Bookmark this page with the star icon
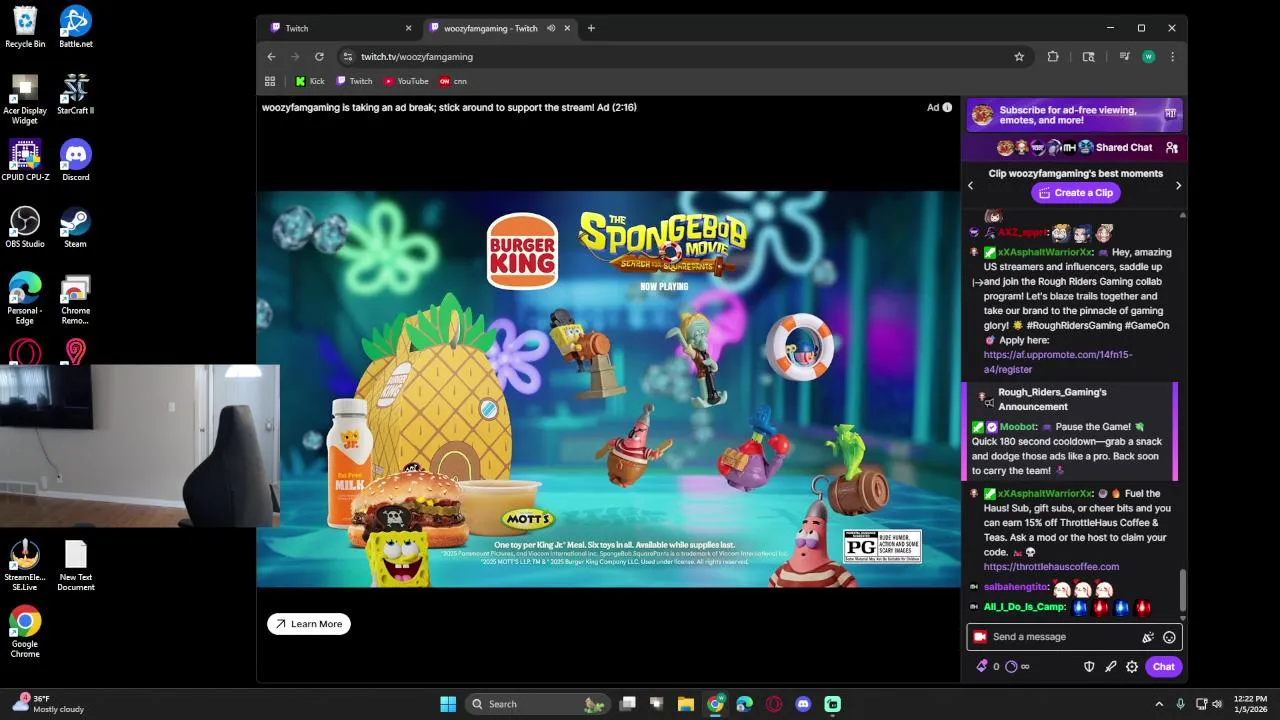The image size is (1280, 720). pos(1019,57)
